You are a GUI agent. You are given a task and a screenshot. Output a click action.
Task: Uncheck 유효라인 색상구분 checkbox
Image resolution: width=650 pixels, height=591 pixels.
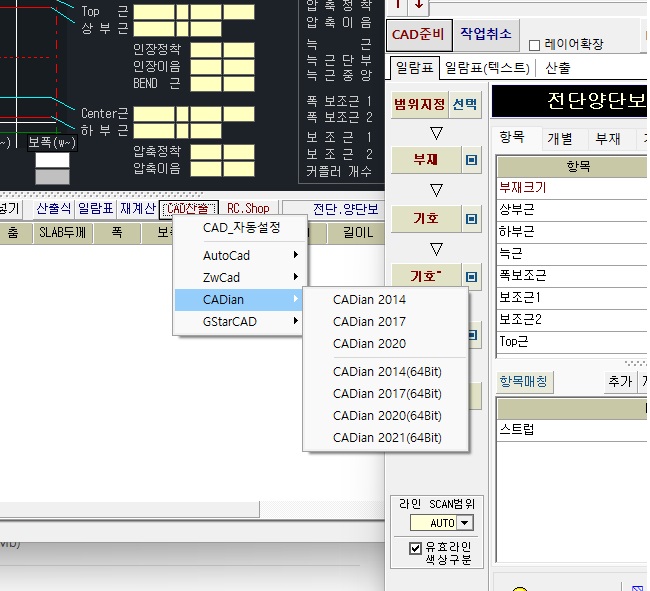coord(415,548)
